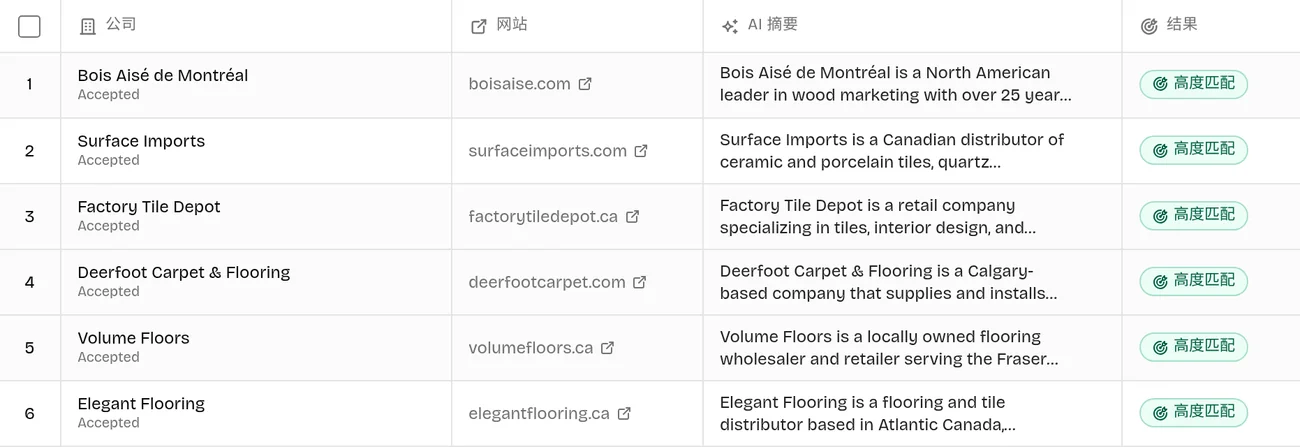Sort by the 网站 column header
The height and width of the screenshot is (447, 1300).
(x=512, y=25)
